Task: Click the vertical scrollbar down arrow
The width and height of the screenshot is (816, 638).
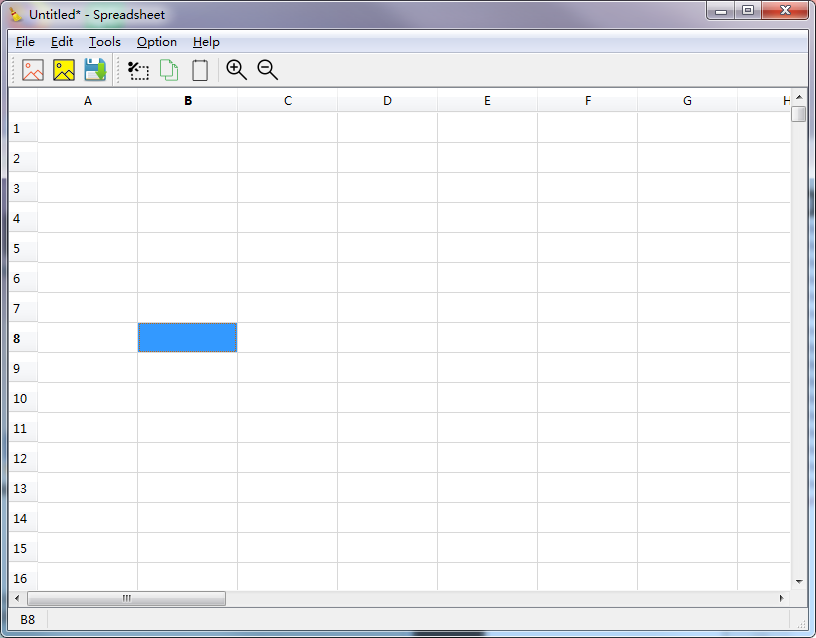Action: tap(799, 582)
